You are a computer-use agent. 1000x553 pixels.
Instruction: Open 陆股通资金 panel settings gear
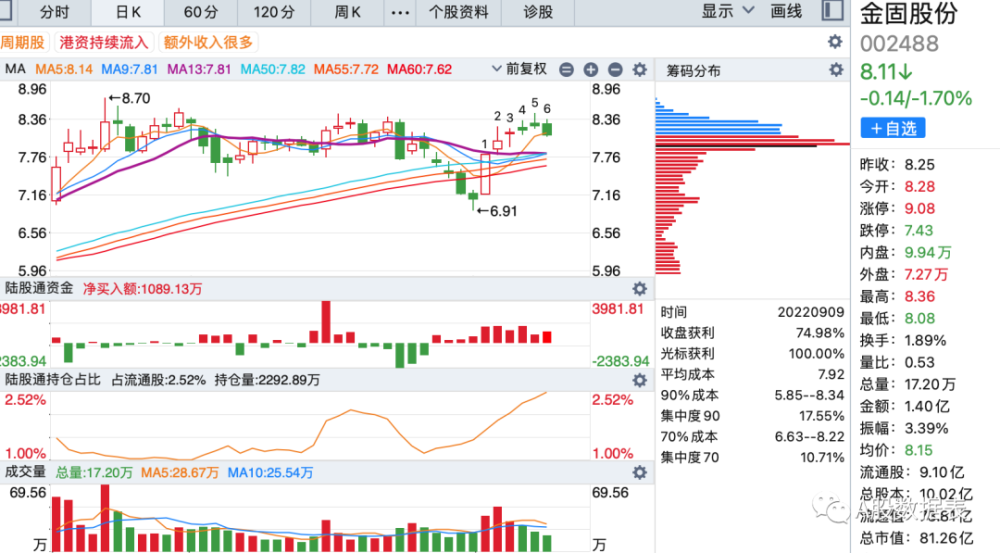coord(640,288)
